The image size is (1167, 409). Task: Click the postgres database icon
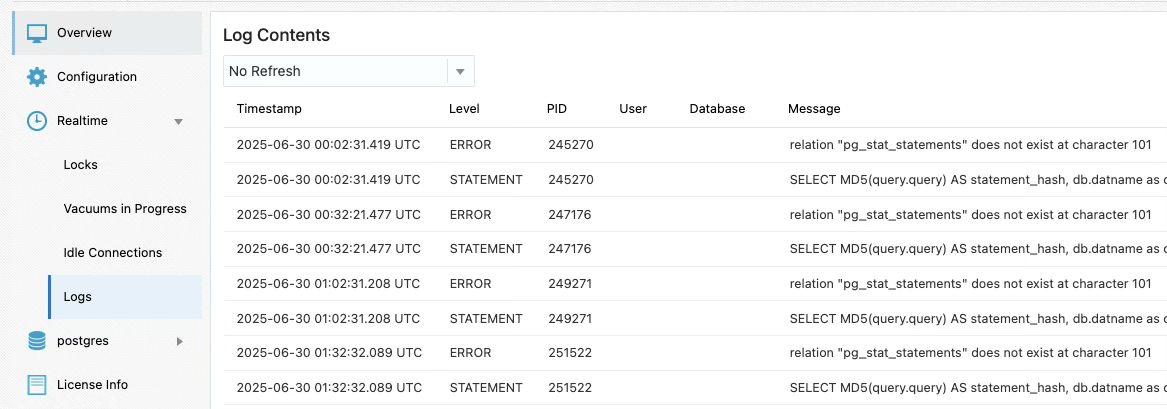(x=37, y=341)
